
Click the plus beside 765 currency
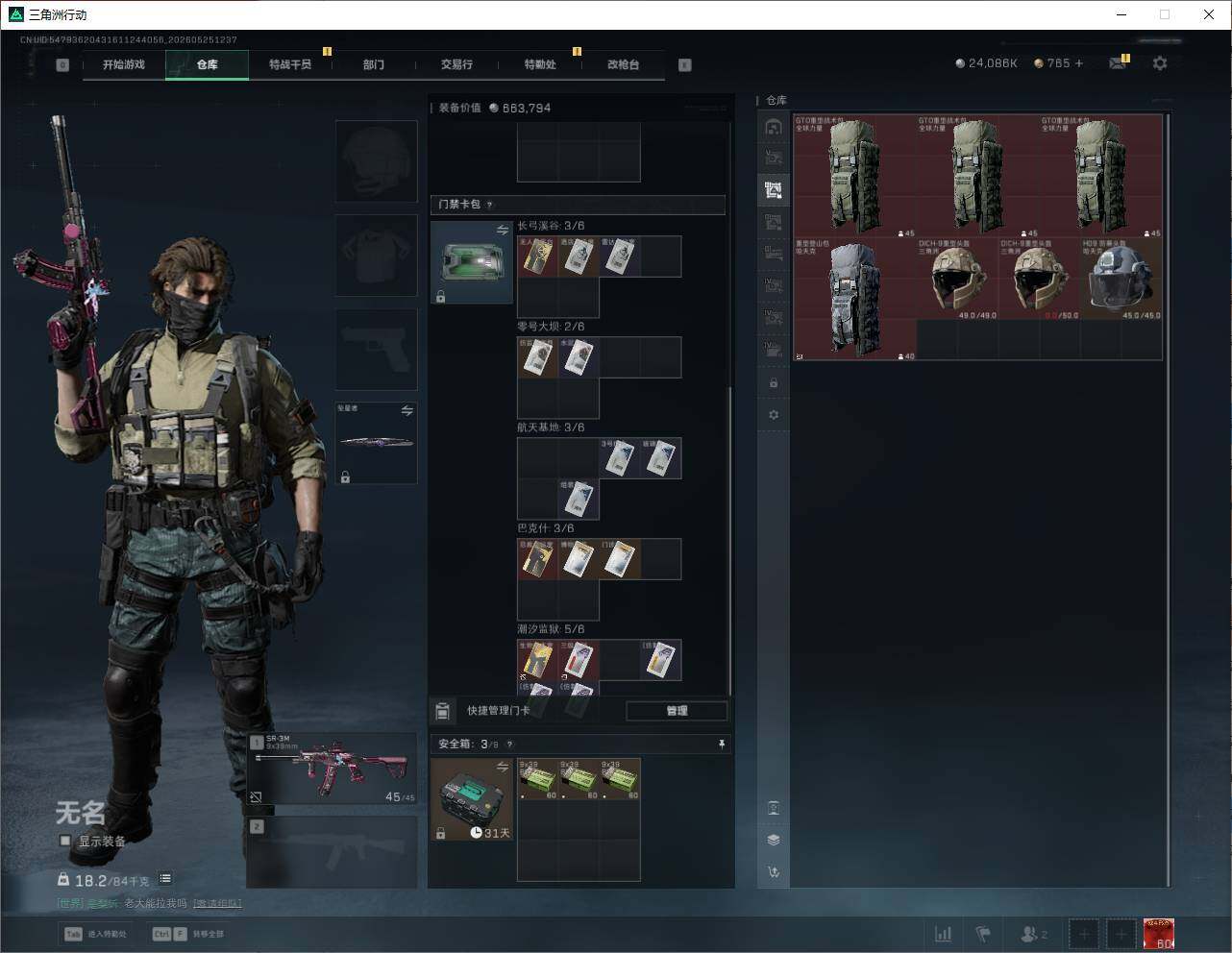pyautogui.click(x=1079, y=63)
